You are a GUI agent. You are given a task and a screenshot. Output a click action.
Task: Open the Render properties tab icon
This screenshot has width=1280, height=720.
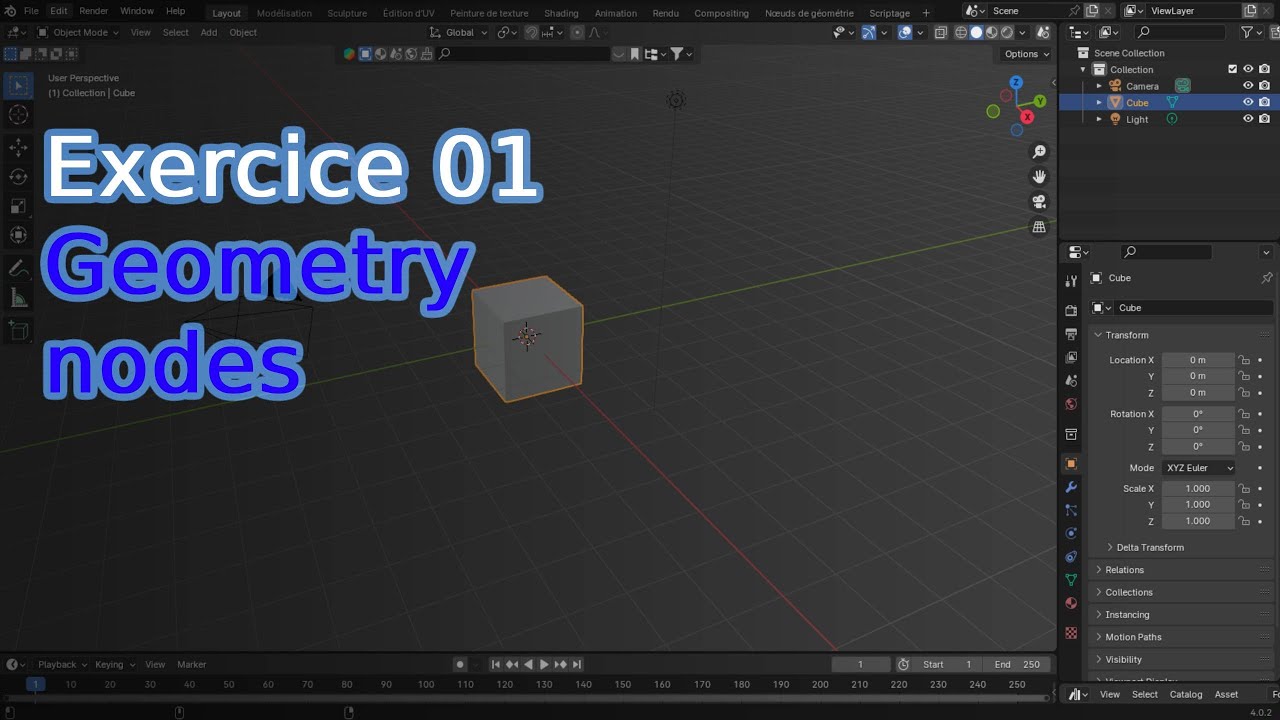[x=1071, y=310]
